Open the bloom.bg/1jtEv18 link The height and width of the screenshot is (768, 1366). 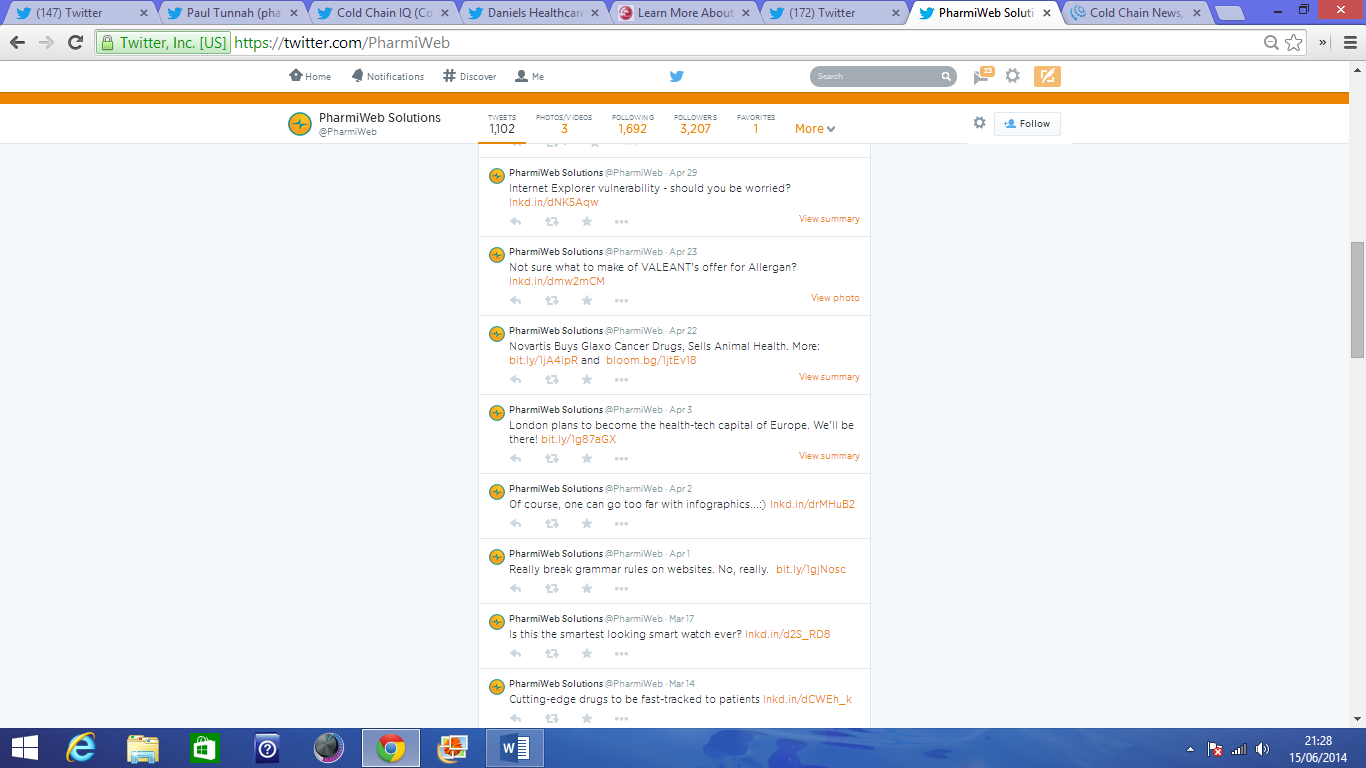coord(651,360)
